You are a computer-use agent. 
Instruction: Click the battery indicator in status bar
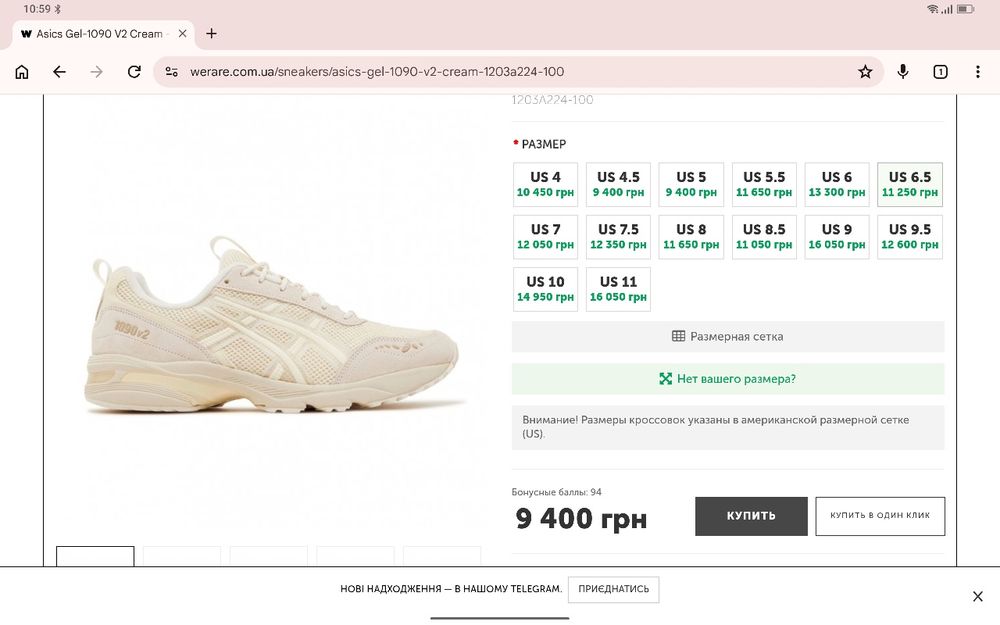[965, 9]
